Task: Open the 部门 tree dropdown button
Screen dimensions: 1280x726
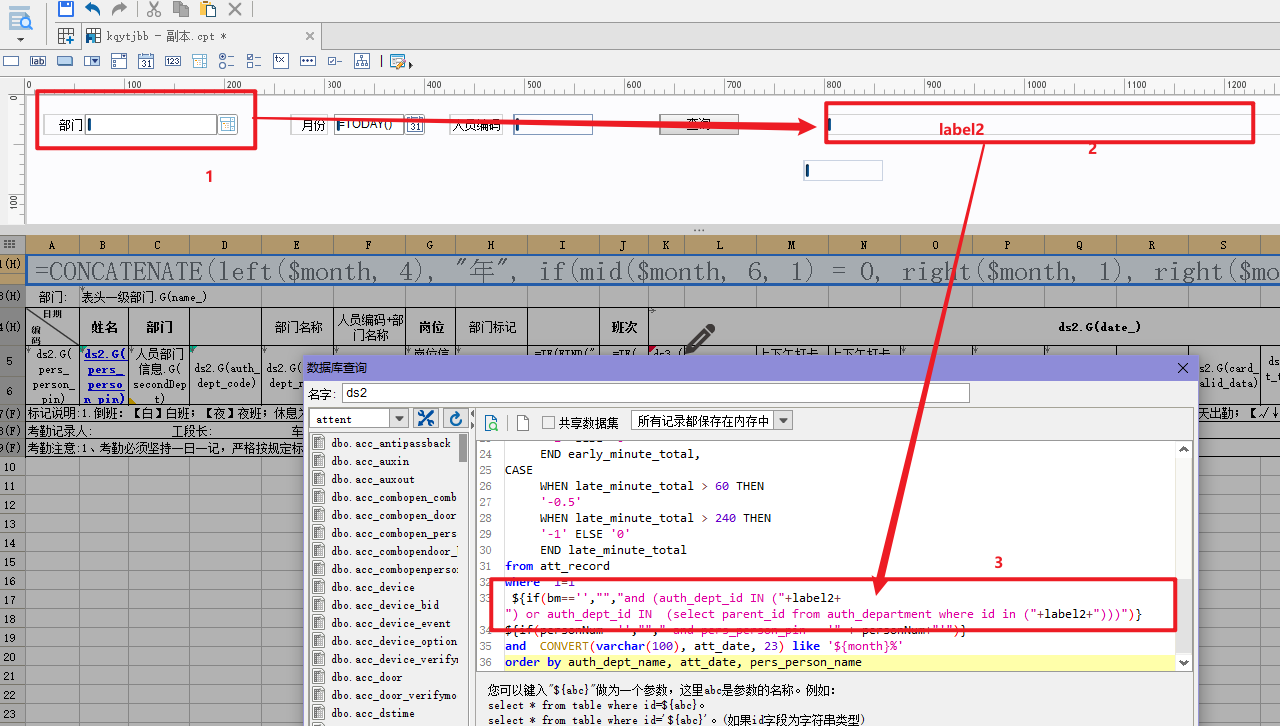Action: (x=228, y=124)
